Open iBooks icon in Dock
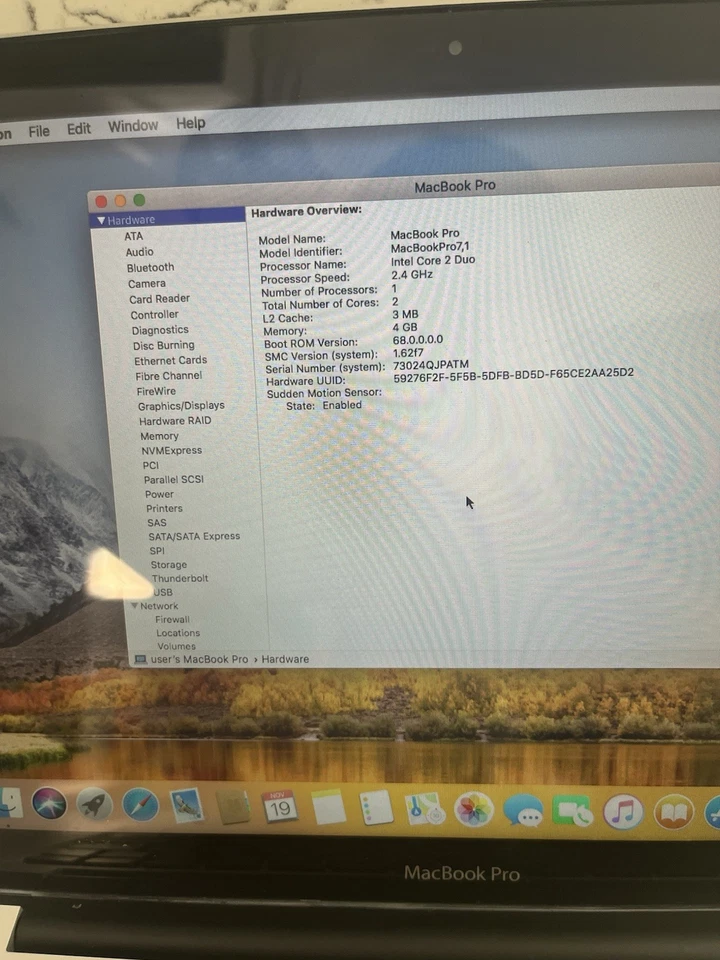Viewport: 720px width, 960px height. [673, 812]
